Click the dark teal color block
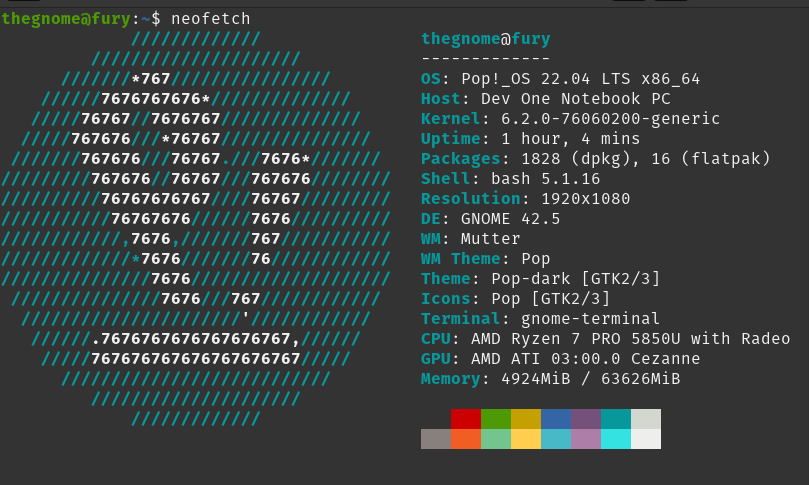The image size is (809, 485). click(x=616, y=419)
